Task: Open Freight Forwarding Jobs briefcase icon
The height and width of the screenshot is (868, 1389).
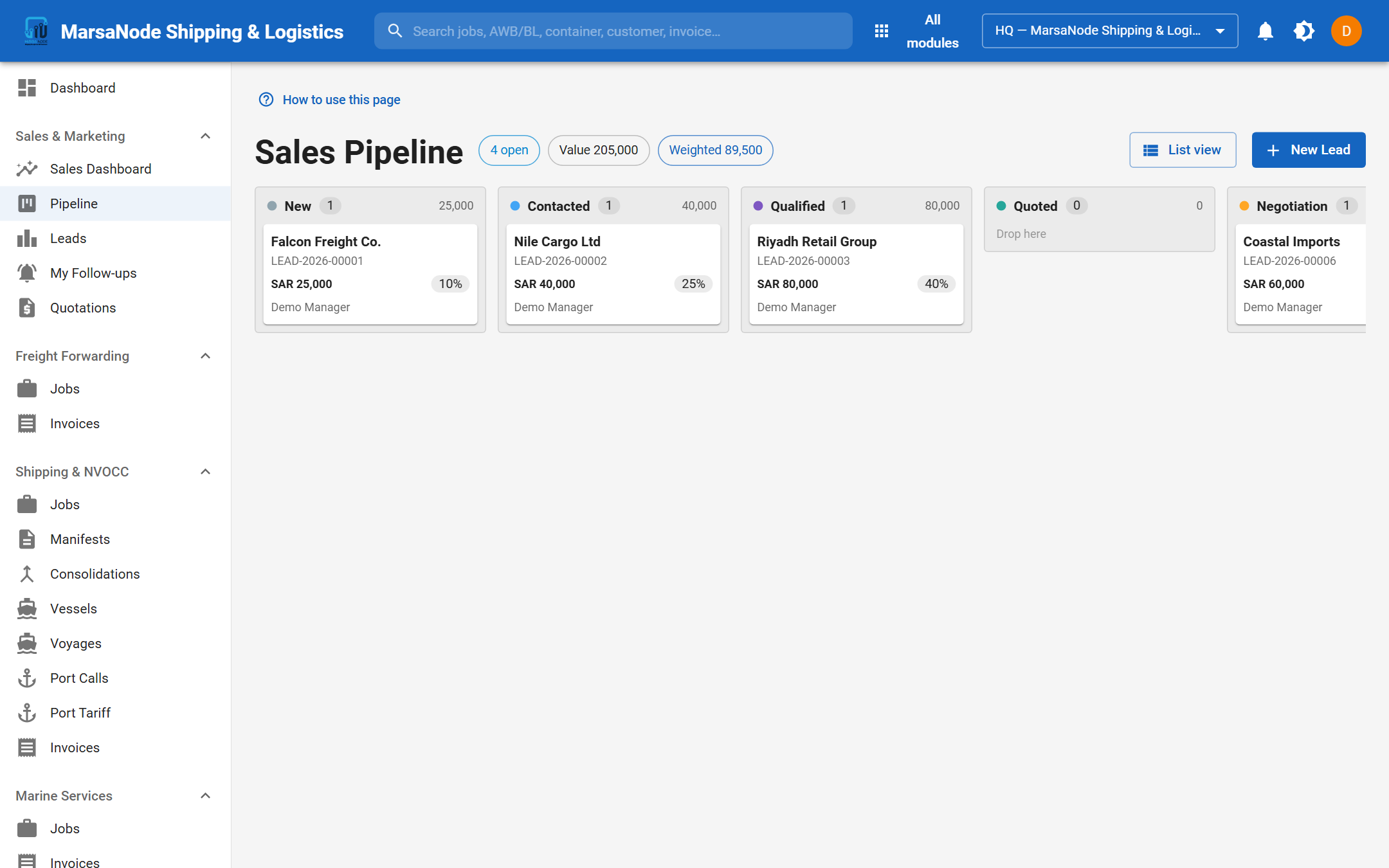Action: tap(27, 389)
